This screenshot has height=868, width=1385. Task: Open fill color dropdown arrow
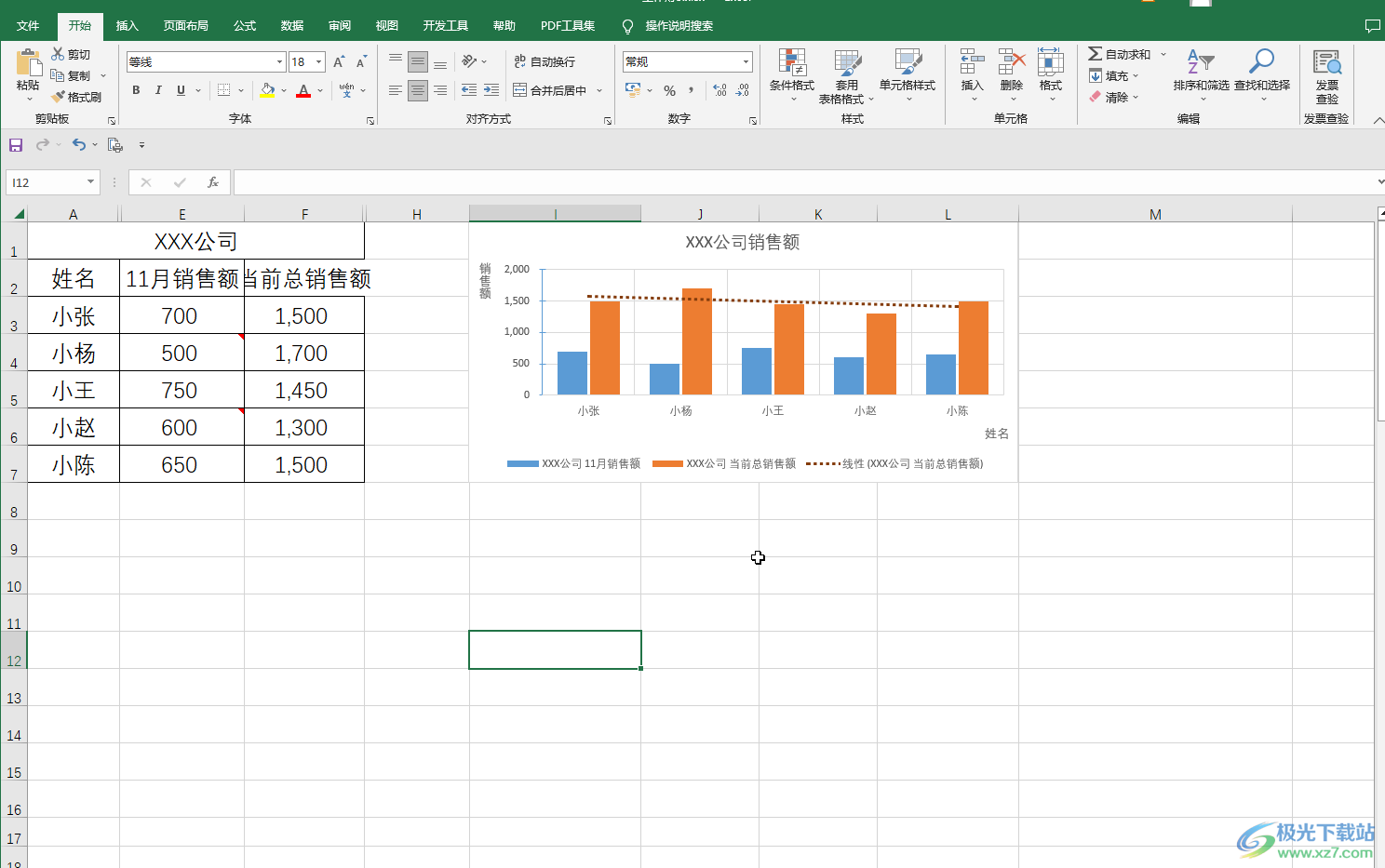(x=284, y=91)
